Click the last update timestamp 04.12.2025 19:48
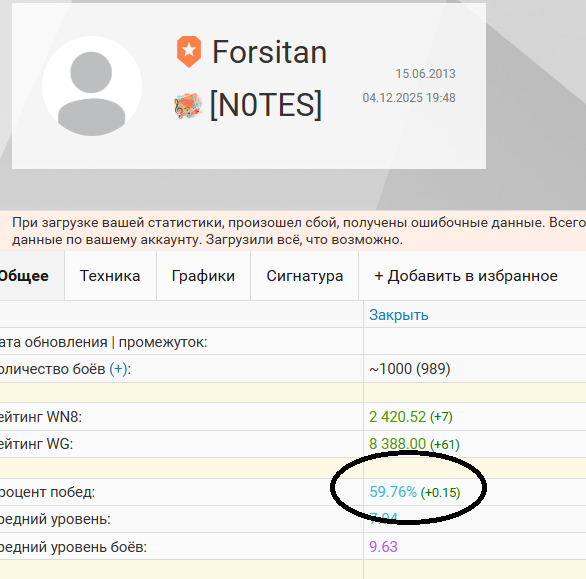Image resolution: width=586 pixels, height=579 pixels. (409, 98)
